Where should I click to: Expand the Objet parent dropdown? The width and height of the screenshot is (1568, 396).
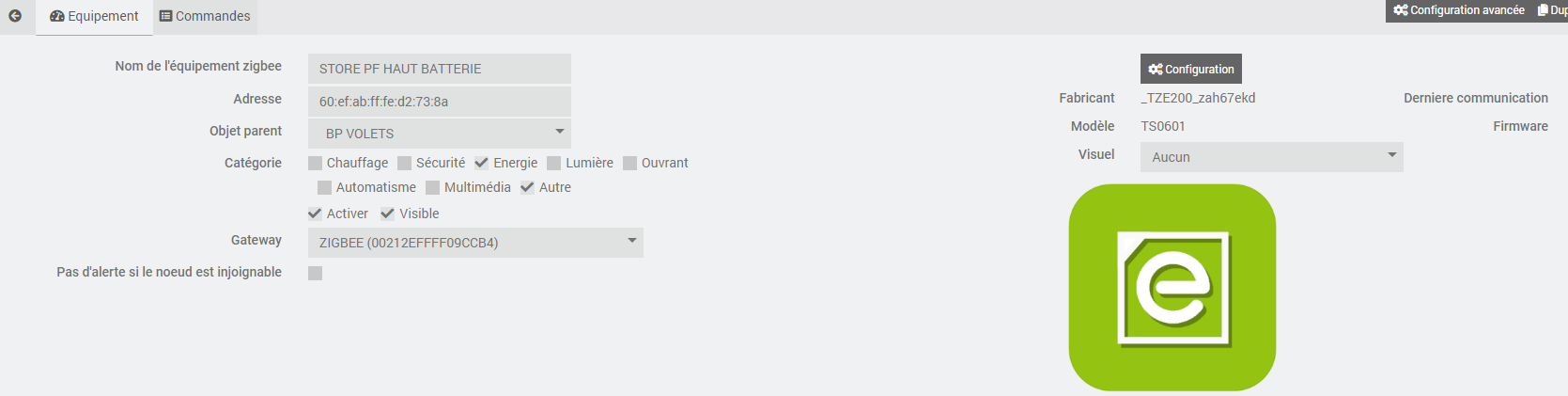pos(440,133)
